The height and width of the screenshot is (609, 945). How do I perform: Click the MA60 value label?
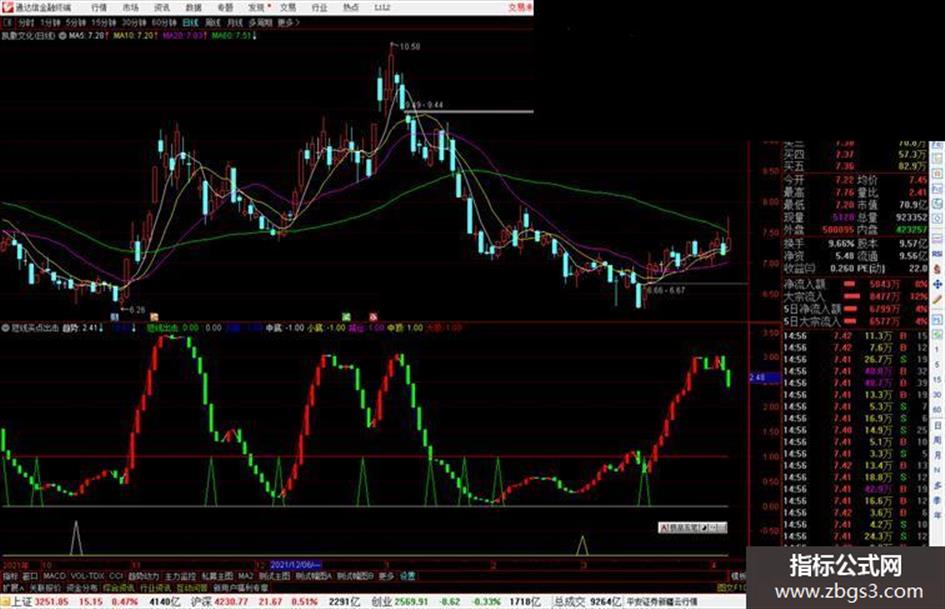tap(234, 36)
